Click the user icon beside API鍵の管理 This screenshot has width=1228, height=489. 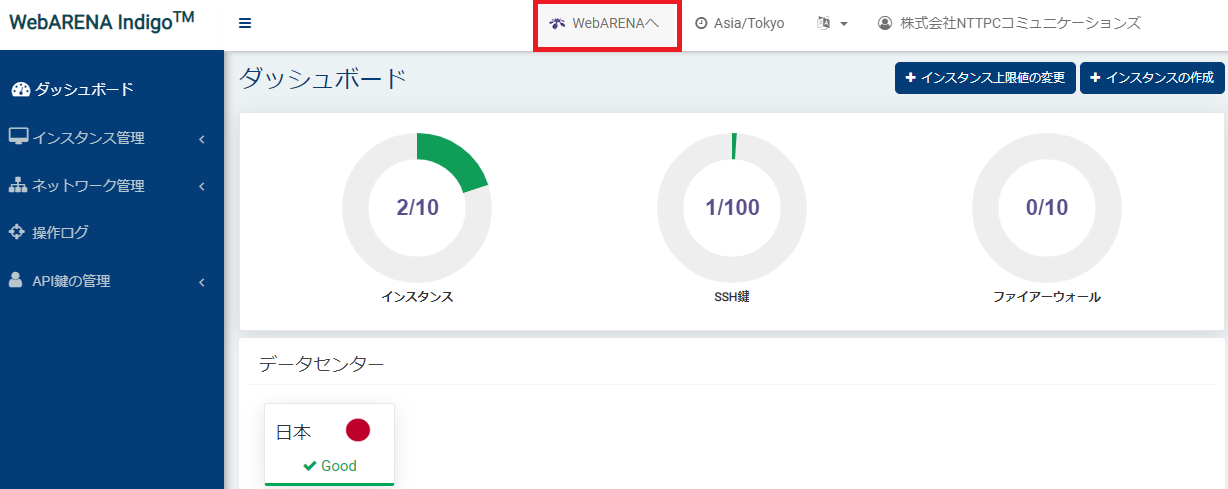point(16,281)
